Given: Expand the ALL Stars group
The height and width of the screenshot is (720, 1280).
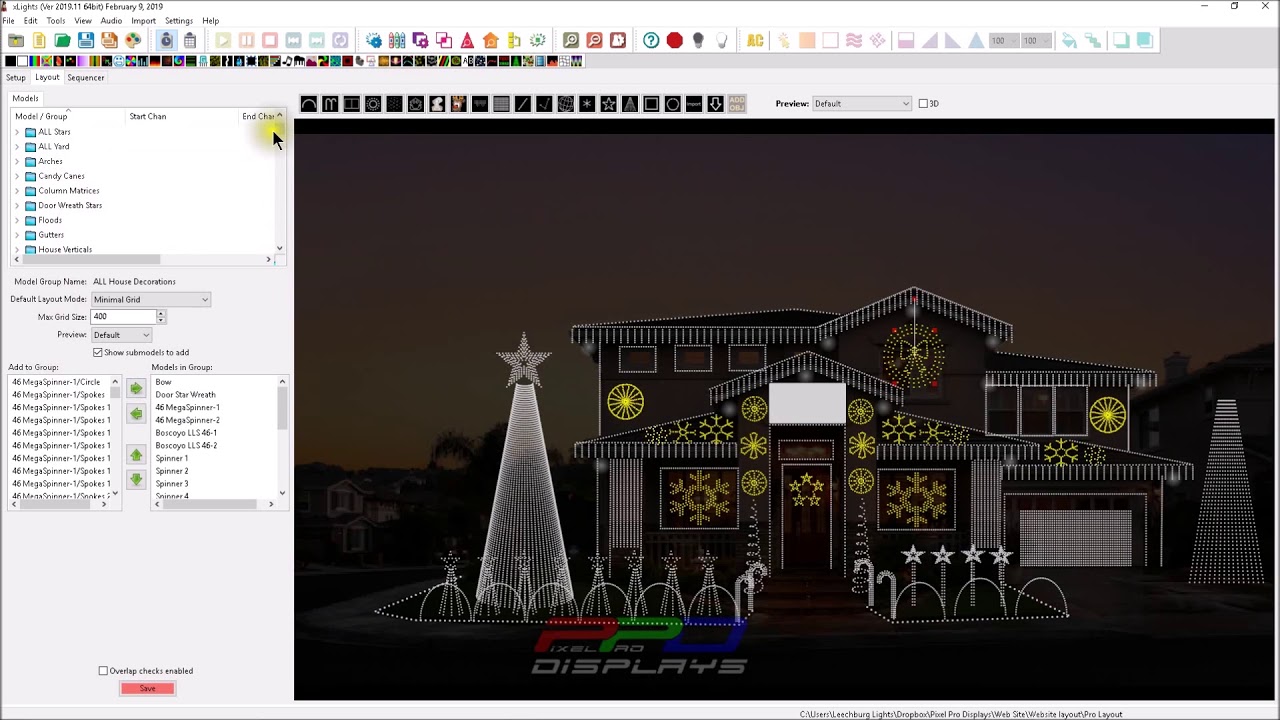Looking at the screenshot, I should point(17,132).
